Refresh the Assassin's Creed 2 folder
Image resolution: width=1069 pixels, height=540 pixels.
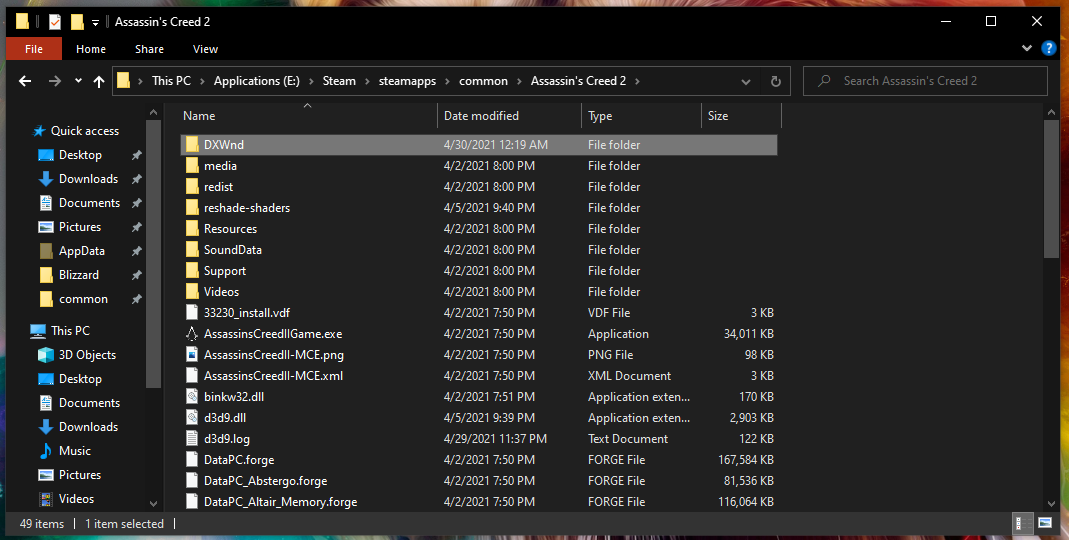pos(775,81)
